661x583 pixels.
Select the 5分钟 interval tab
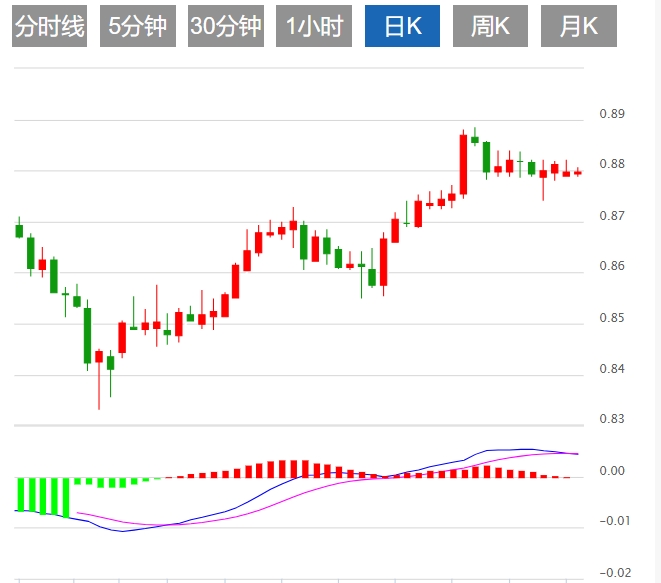(x=138, y=26)
